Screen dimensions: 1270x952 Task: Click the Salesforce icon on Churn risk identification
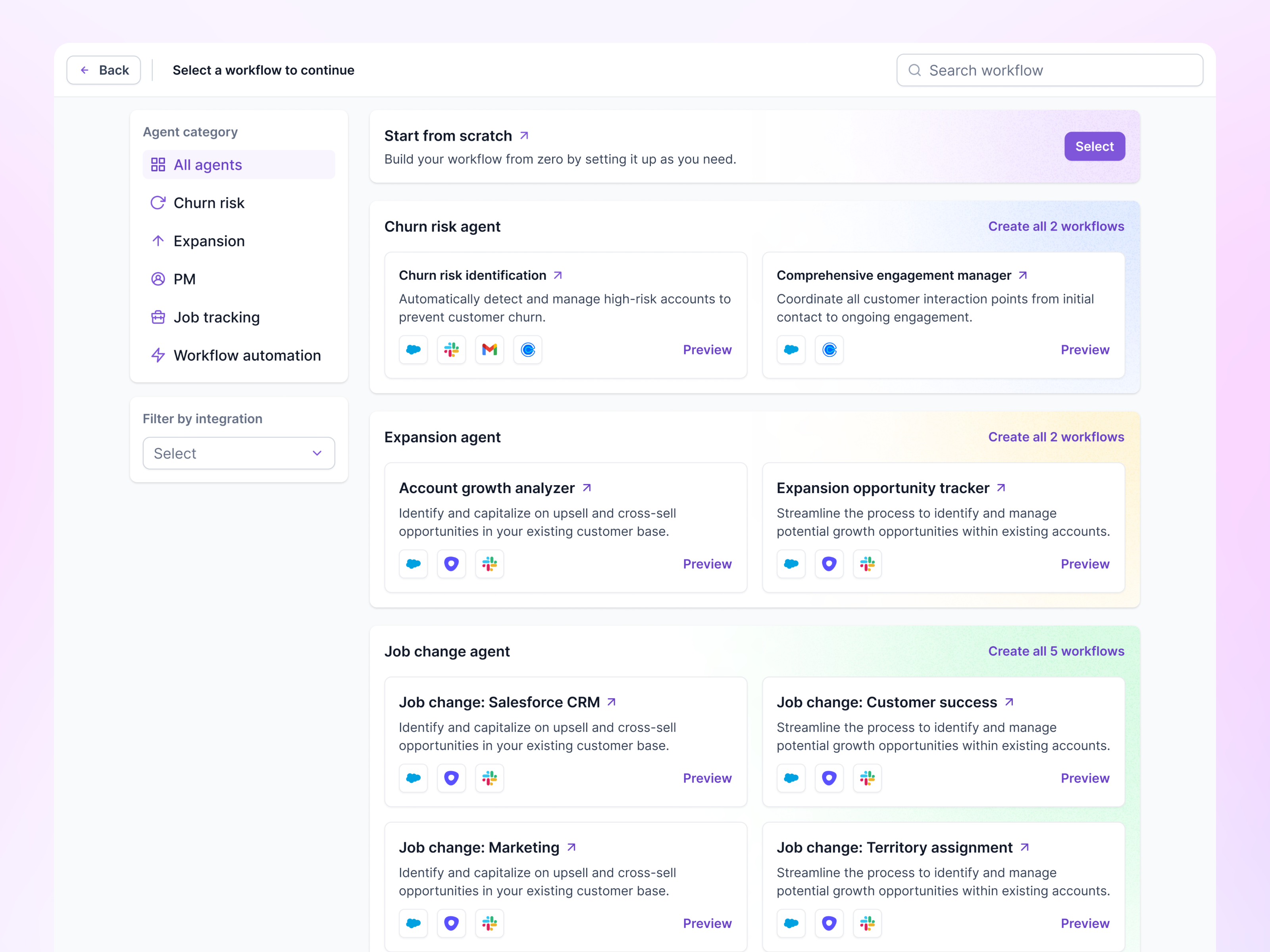(414, 349)
